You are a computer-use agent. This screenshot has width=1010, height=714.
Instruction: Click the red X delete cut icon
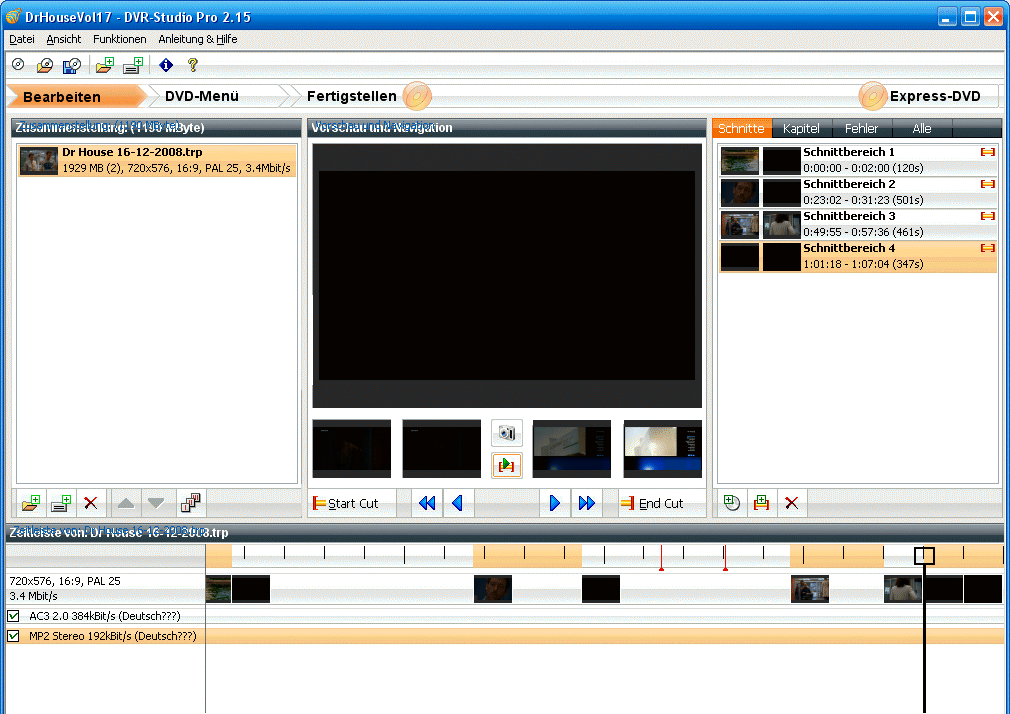pos(792,503)
